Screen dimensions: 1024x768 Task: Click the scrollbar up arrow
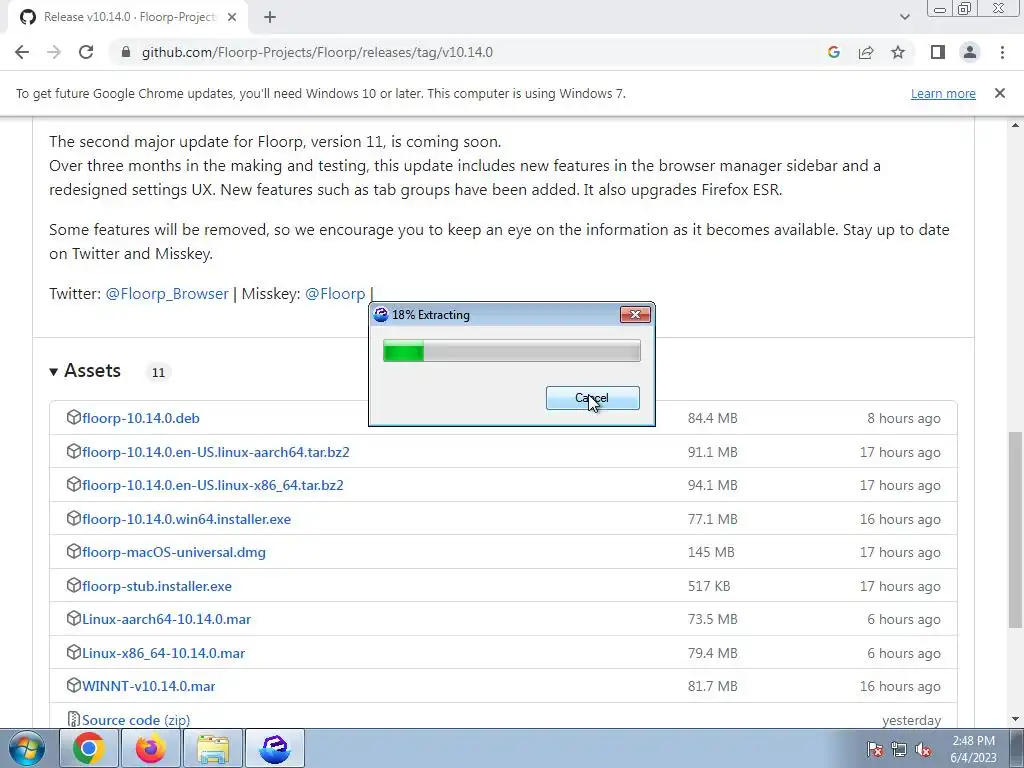click(x=1015, y=125)
